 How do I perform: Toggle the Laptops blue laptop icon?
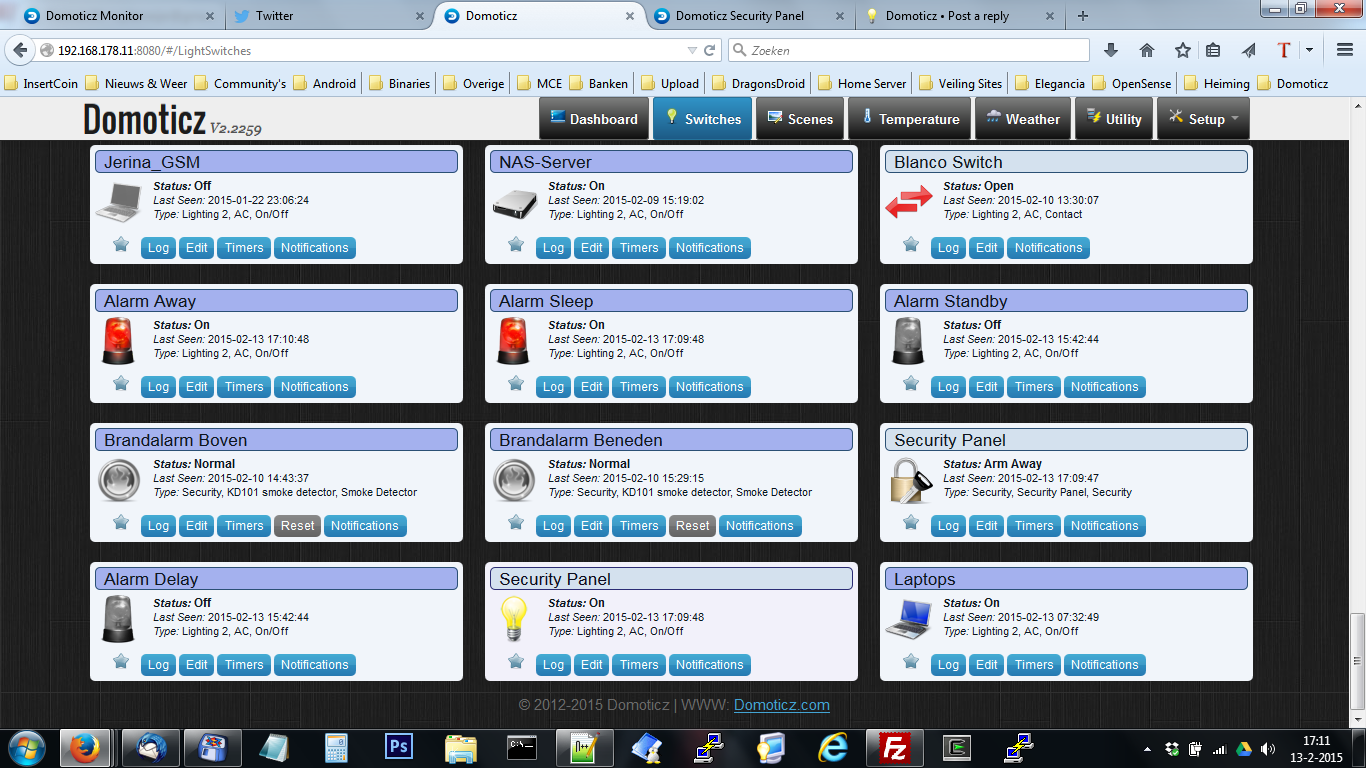[x=908, y=618]
